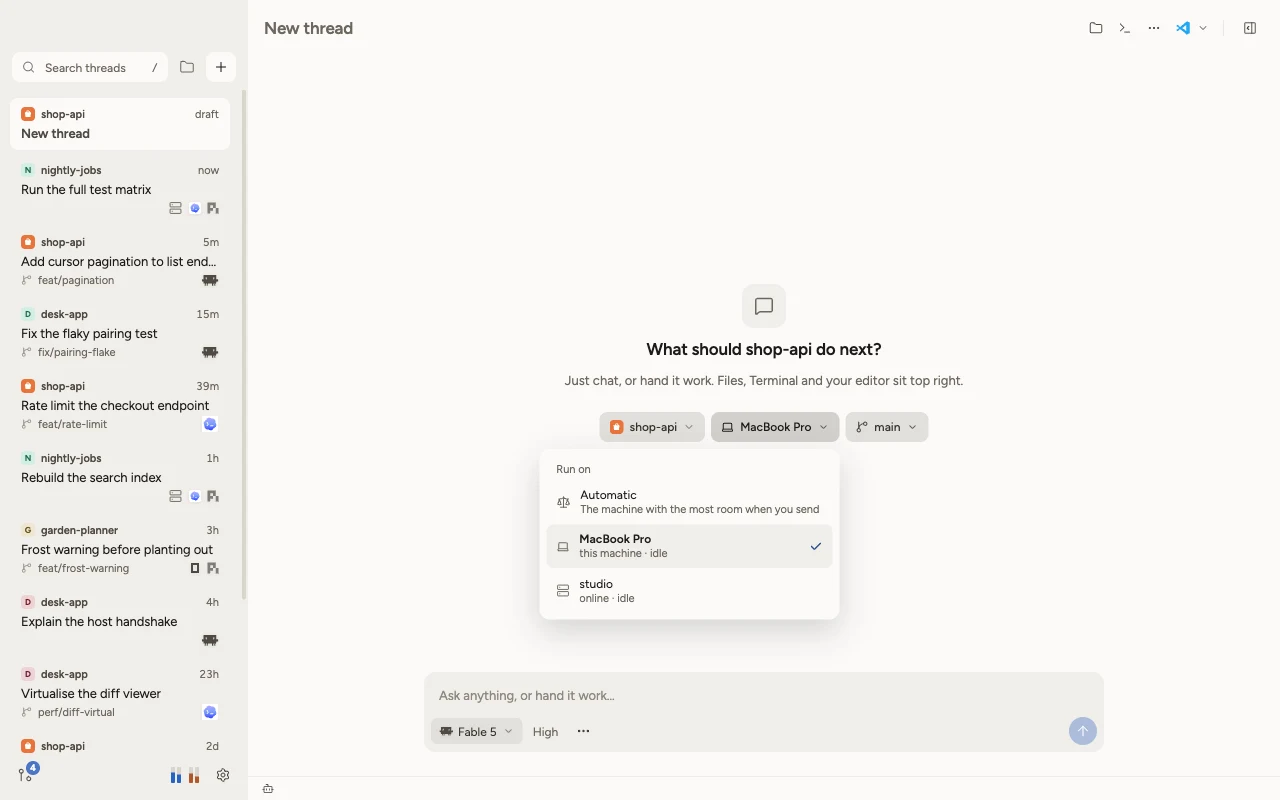Open thread Virtualise the diff viewer
This screenshot has height=800, width=1280.
click(120, 693)
